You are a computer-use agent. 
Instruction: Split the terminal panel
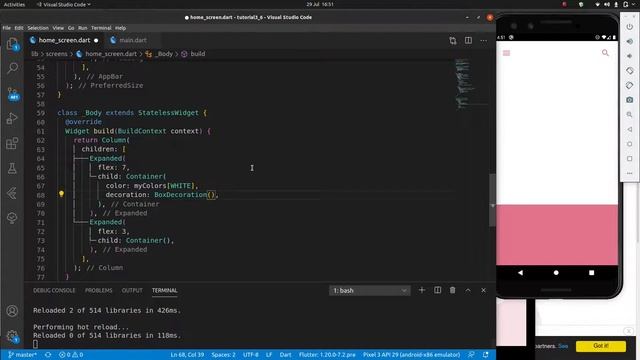[x=437, y=290]
